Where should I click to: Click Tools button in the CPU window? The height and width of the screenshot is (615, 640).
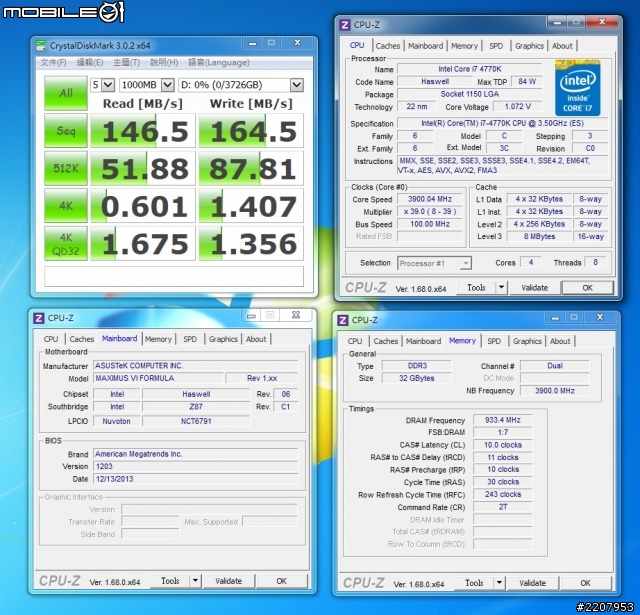pos(476,288)
